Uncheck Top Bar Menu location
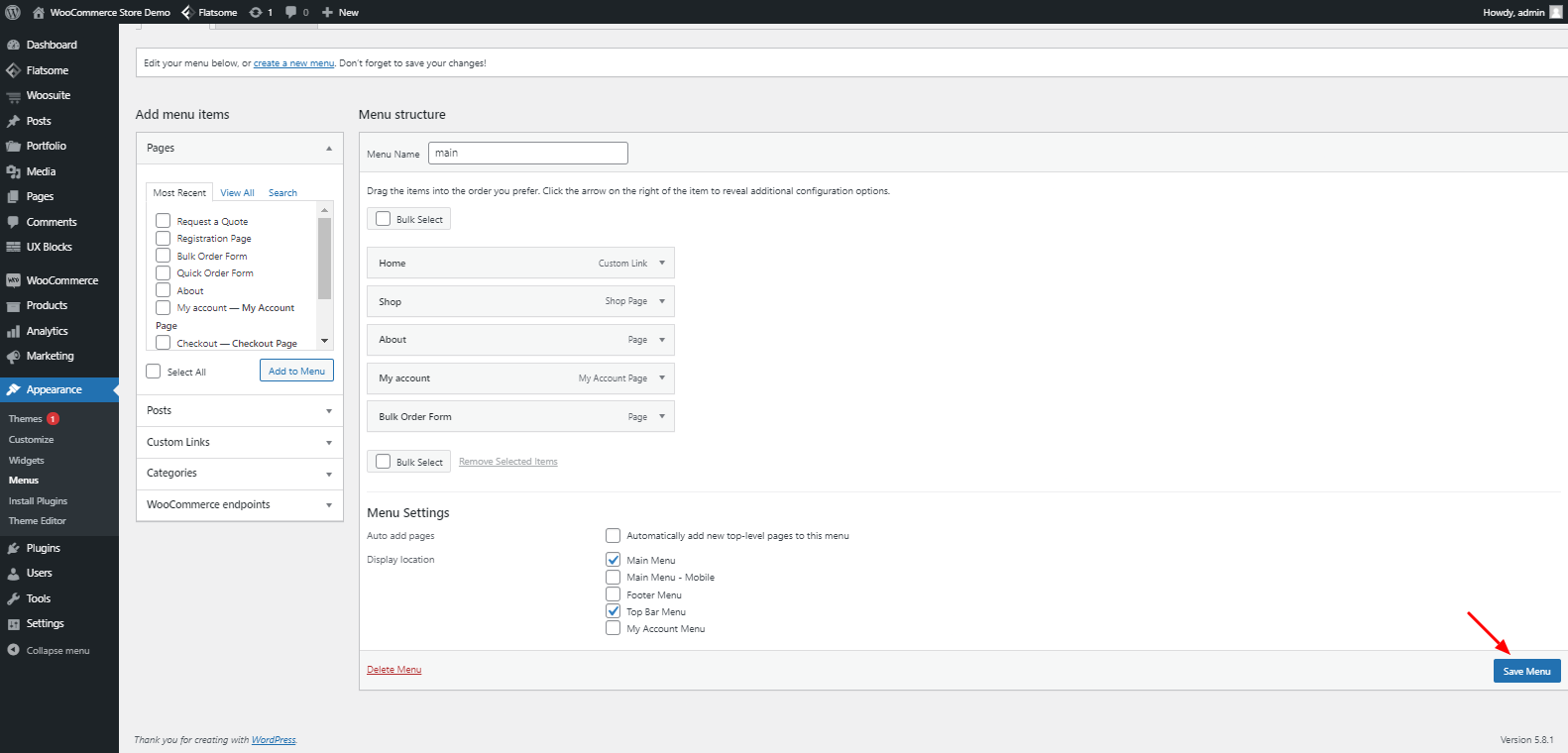 pyautogui.click(x=614, y=611)
